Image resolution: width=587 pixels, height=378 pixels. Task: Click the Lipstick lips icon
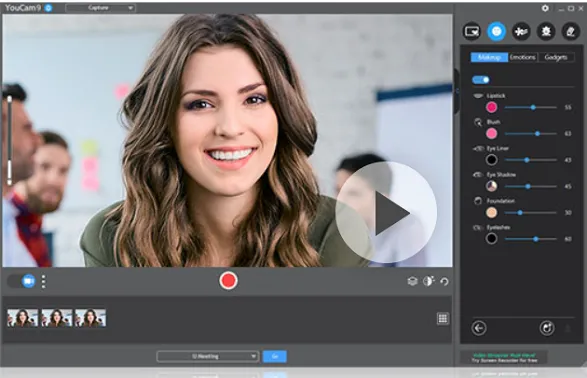coord(478,96)
